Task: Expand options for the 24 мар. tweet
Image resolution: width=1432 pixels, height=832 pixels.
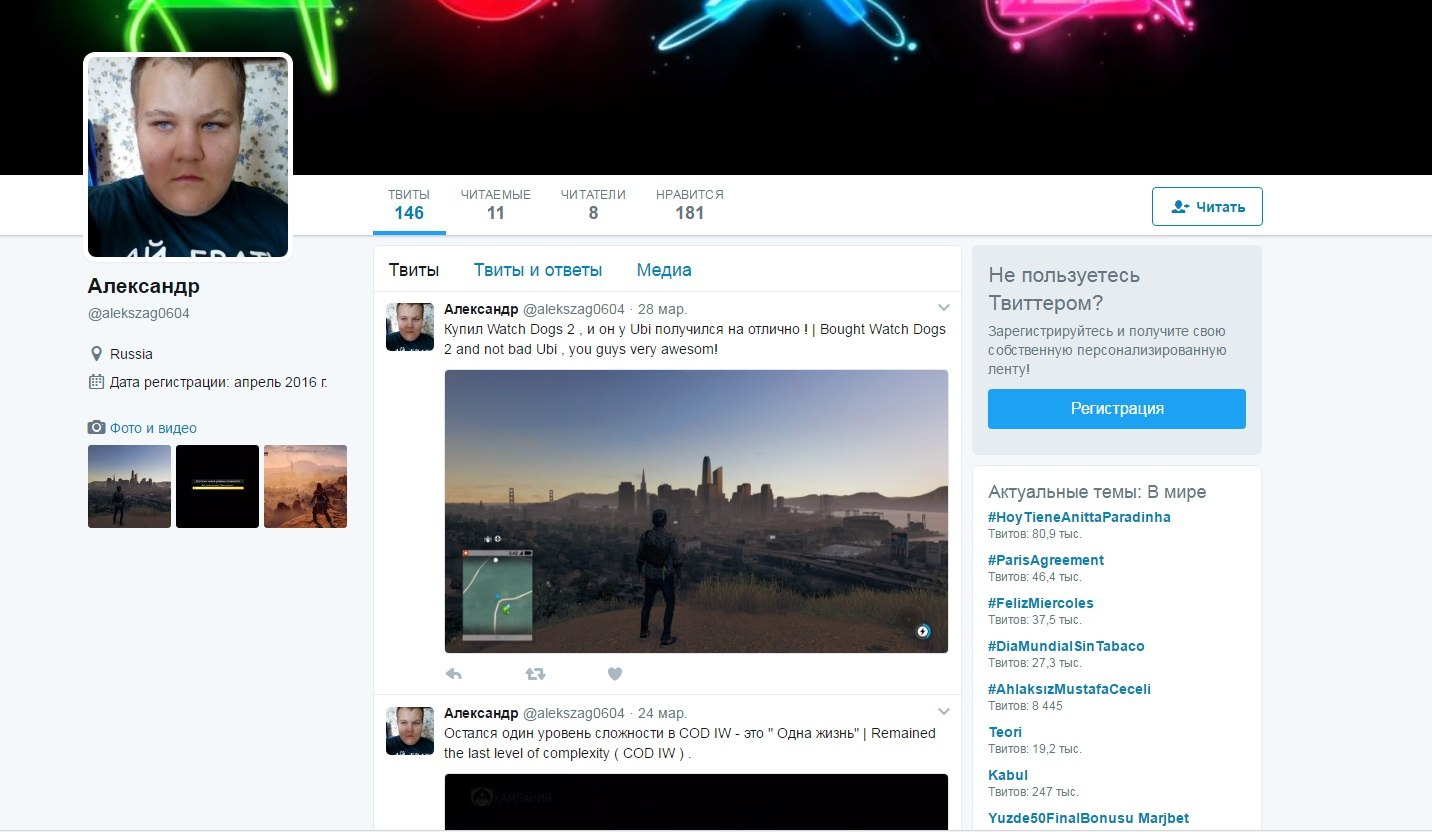Action: [x=943, y=712]
